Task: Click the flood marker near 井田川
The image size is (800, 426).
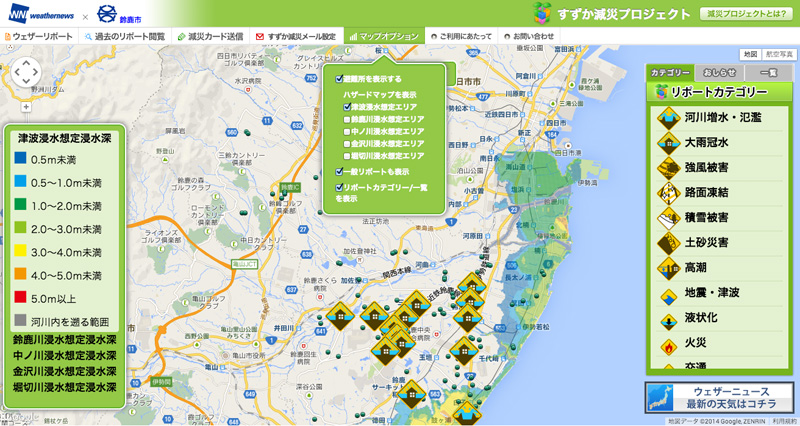Action: 340,316
